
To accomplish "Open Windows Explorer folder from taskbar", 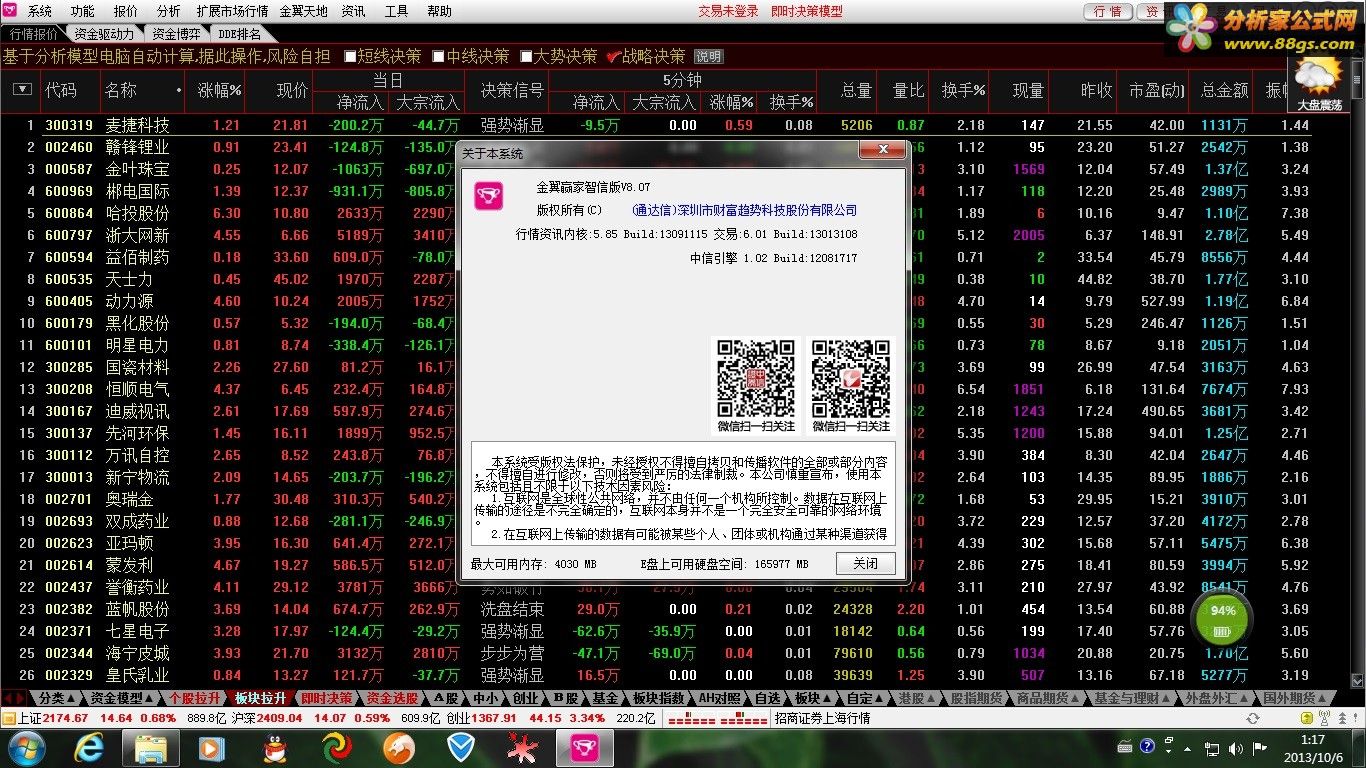I will 151,747.
